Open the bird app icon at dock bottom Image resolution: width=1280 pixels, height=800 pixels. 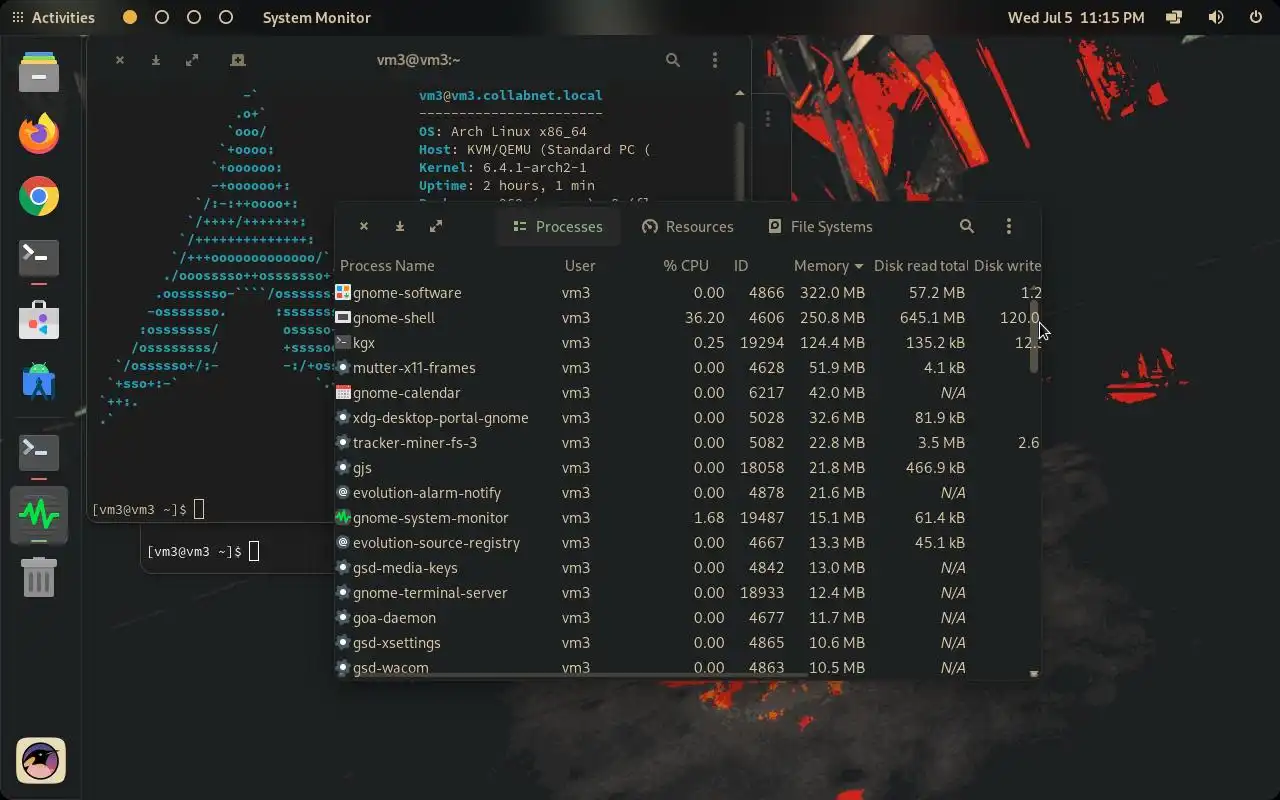41,762
